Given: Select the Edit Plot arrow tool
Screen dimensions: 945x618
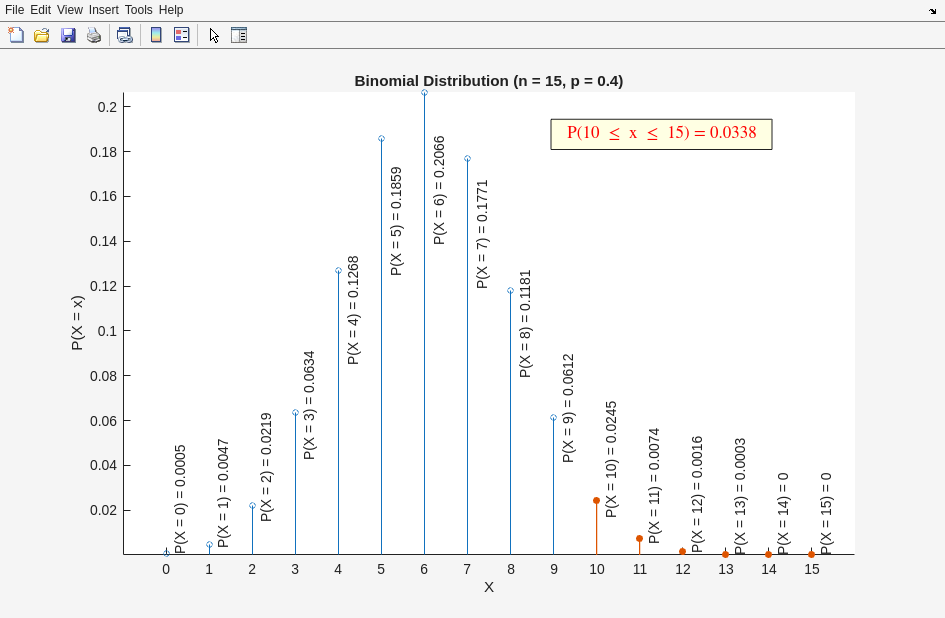Looking at the screenshot, I should [x=214, y=35].
